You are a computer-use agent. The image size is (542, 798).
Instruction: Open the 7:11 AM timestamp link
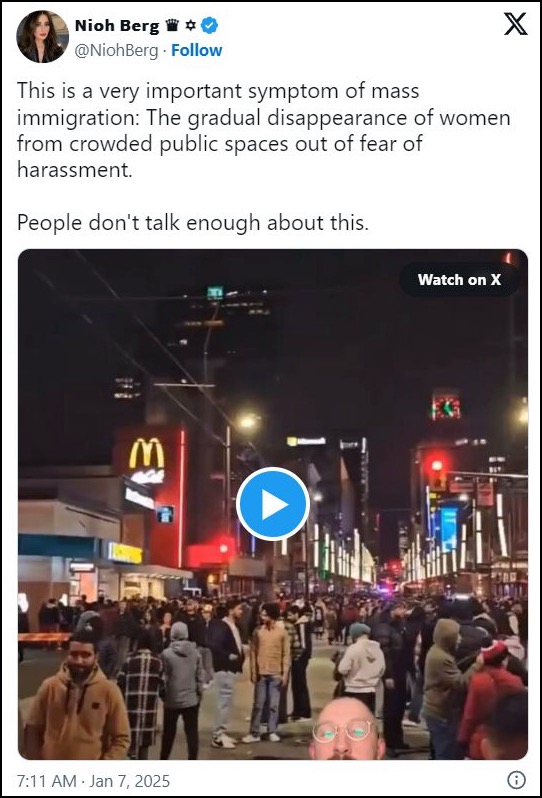click(x=46, y=781)
